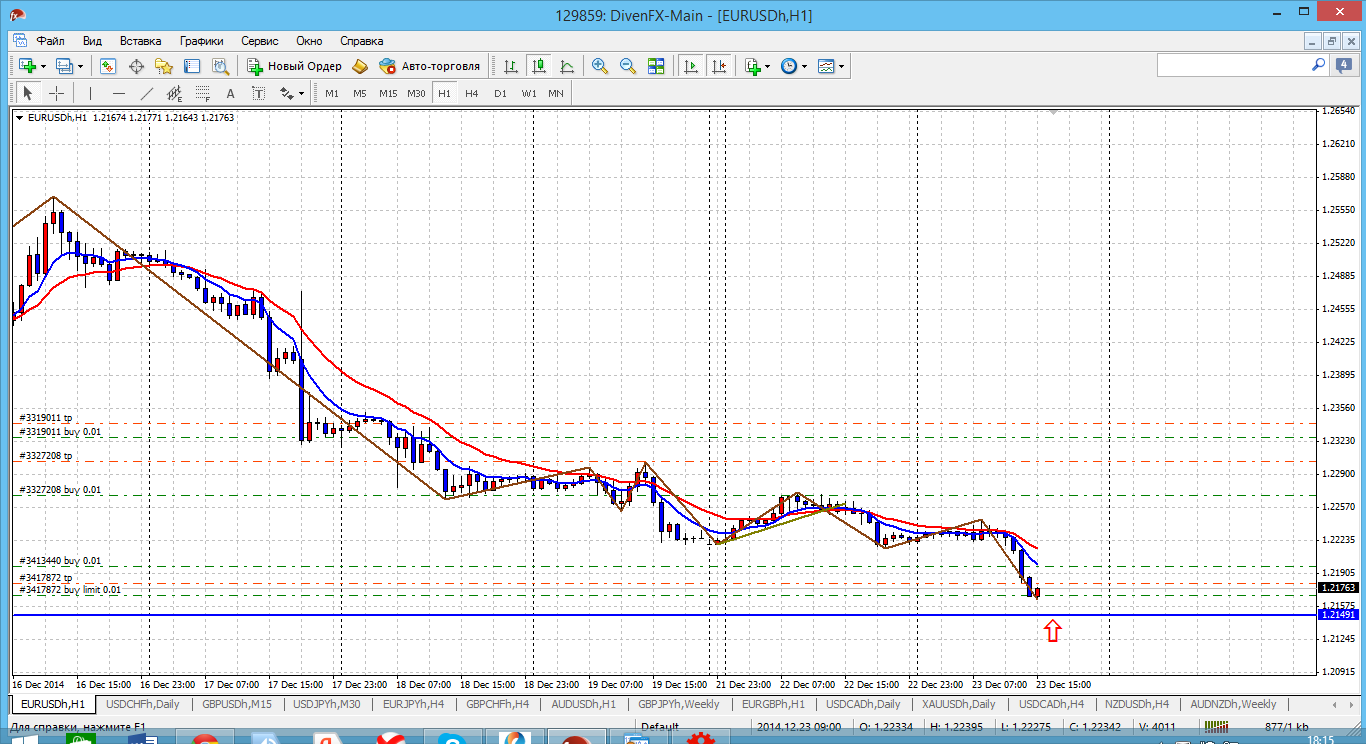Screen dimensions: 1369x744
Task: Toggle Авто-торговля auto trading
Action: pyautogui.click(x=430, y=66)
